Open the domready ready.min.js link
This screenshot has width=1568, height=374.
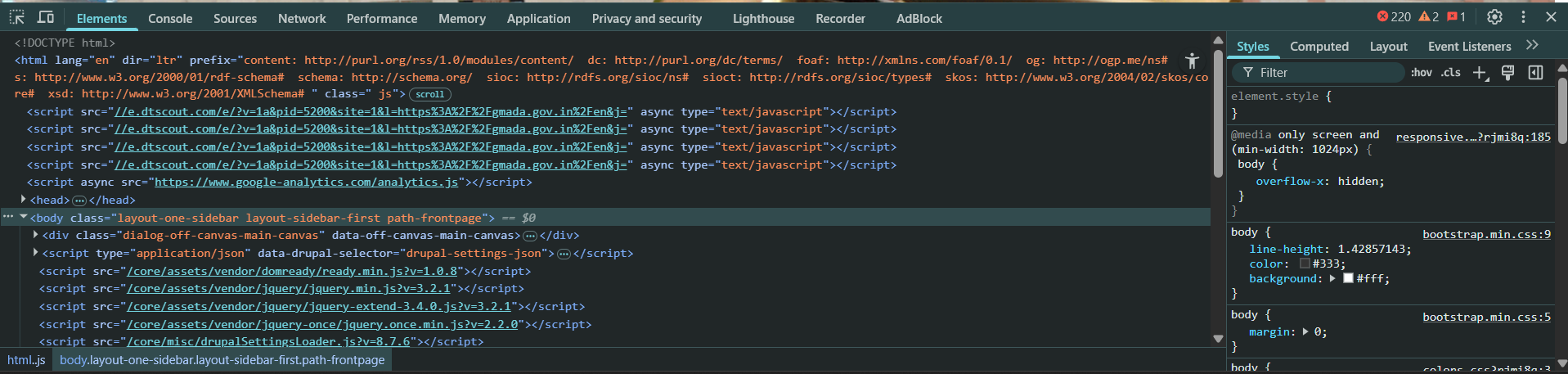click(292, 271)
